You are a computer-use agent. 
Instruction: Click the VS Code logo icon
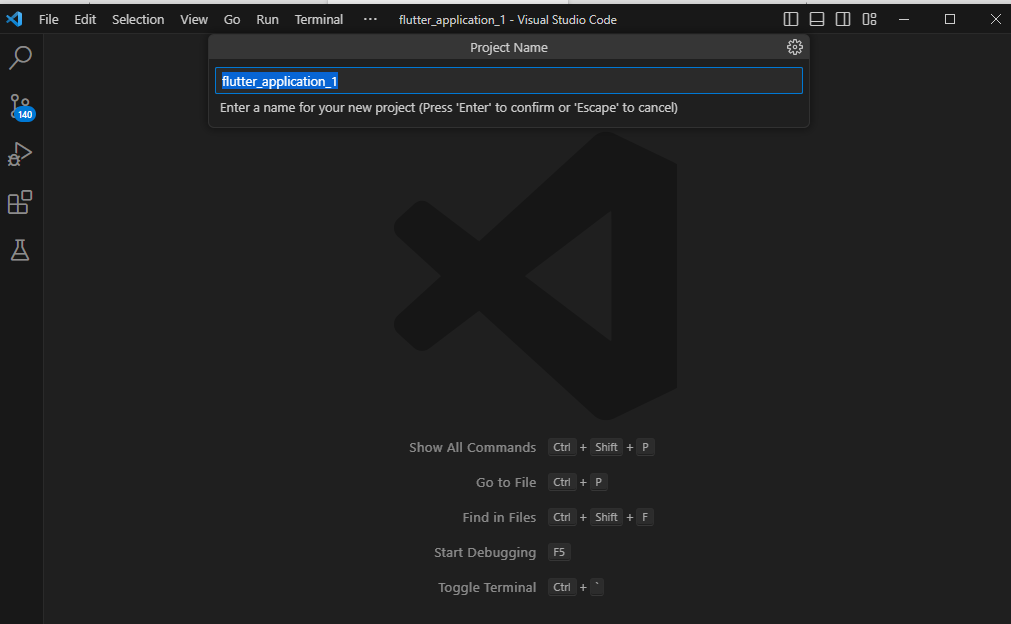tap(14, 19)
